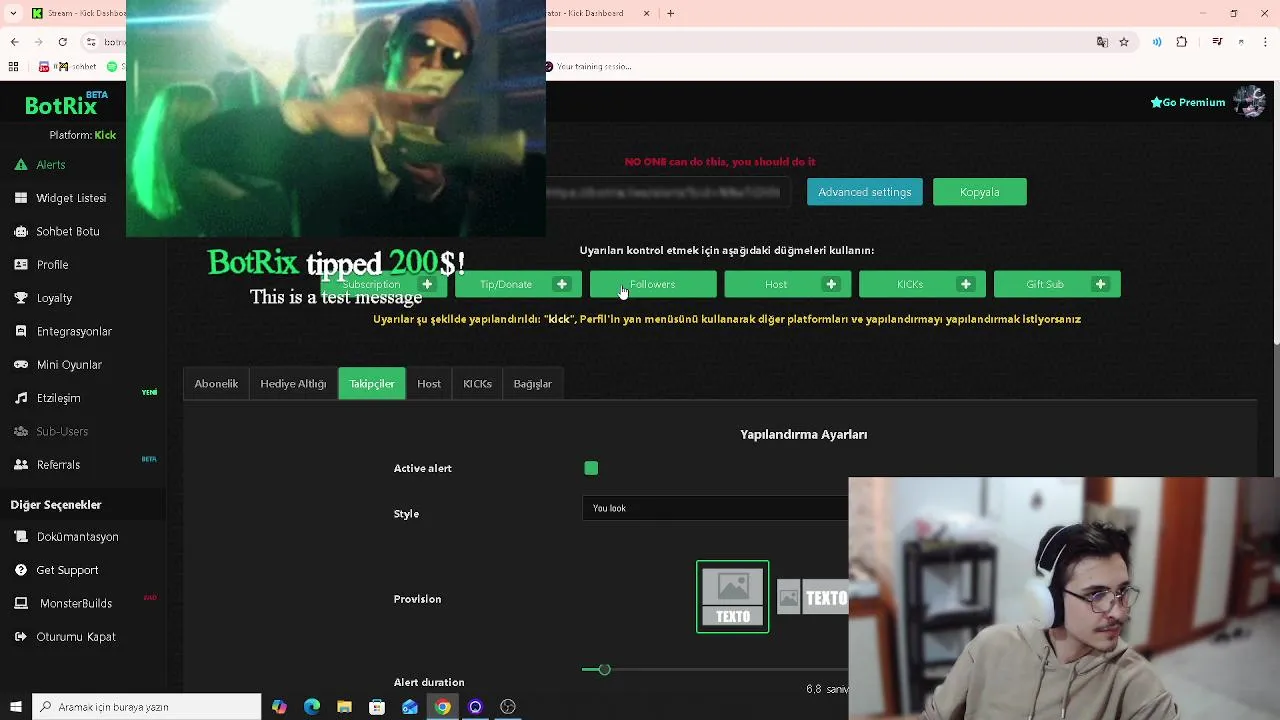This screenshot has height=720, width=1280.
Task: Switch to the KICKs tab
Action: [x=477, y=384]
